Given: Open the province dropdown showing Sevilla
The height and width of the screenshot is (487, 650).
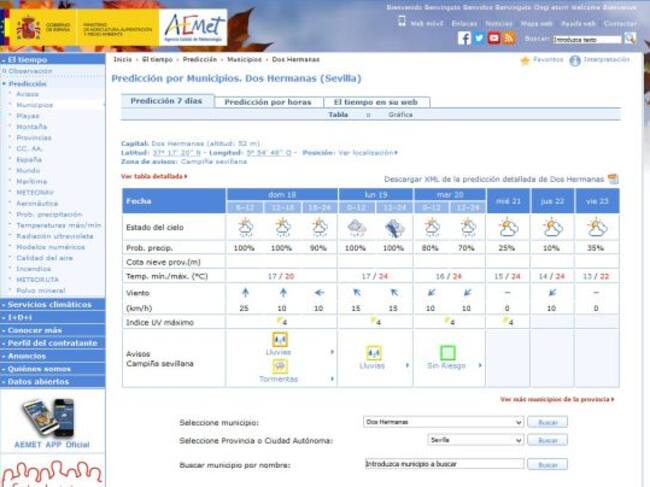Looking at the screenshot, I should point(475,440).
